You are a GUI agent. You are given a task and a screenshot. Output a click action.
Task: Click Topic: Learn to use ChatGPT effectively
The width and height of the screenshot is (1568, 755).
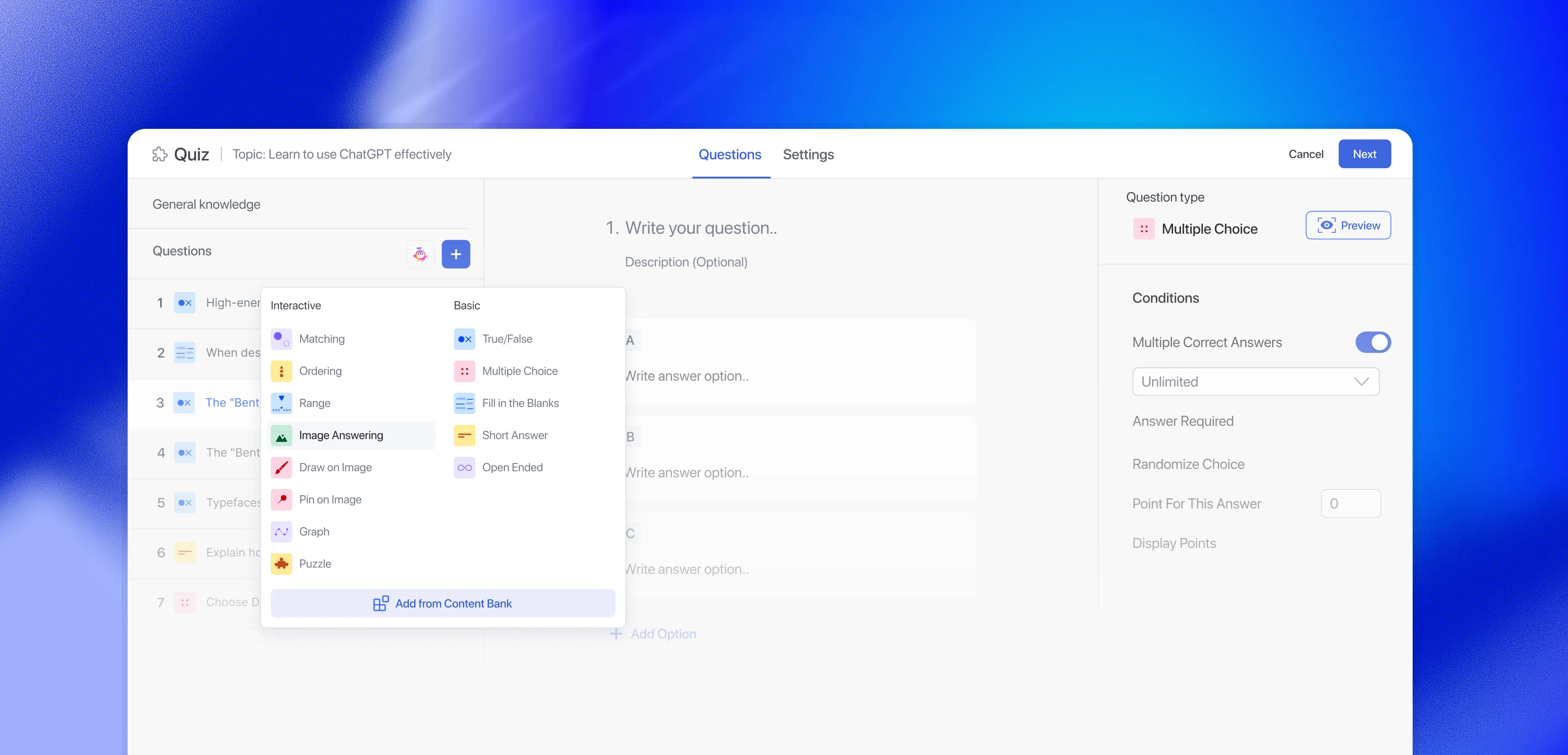tap(342, 154)
